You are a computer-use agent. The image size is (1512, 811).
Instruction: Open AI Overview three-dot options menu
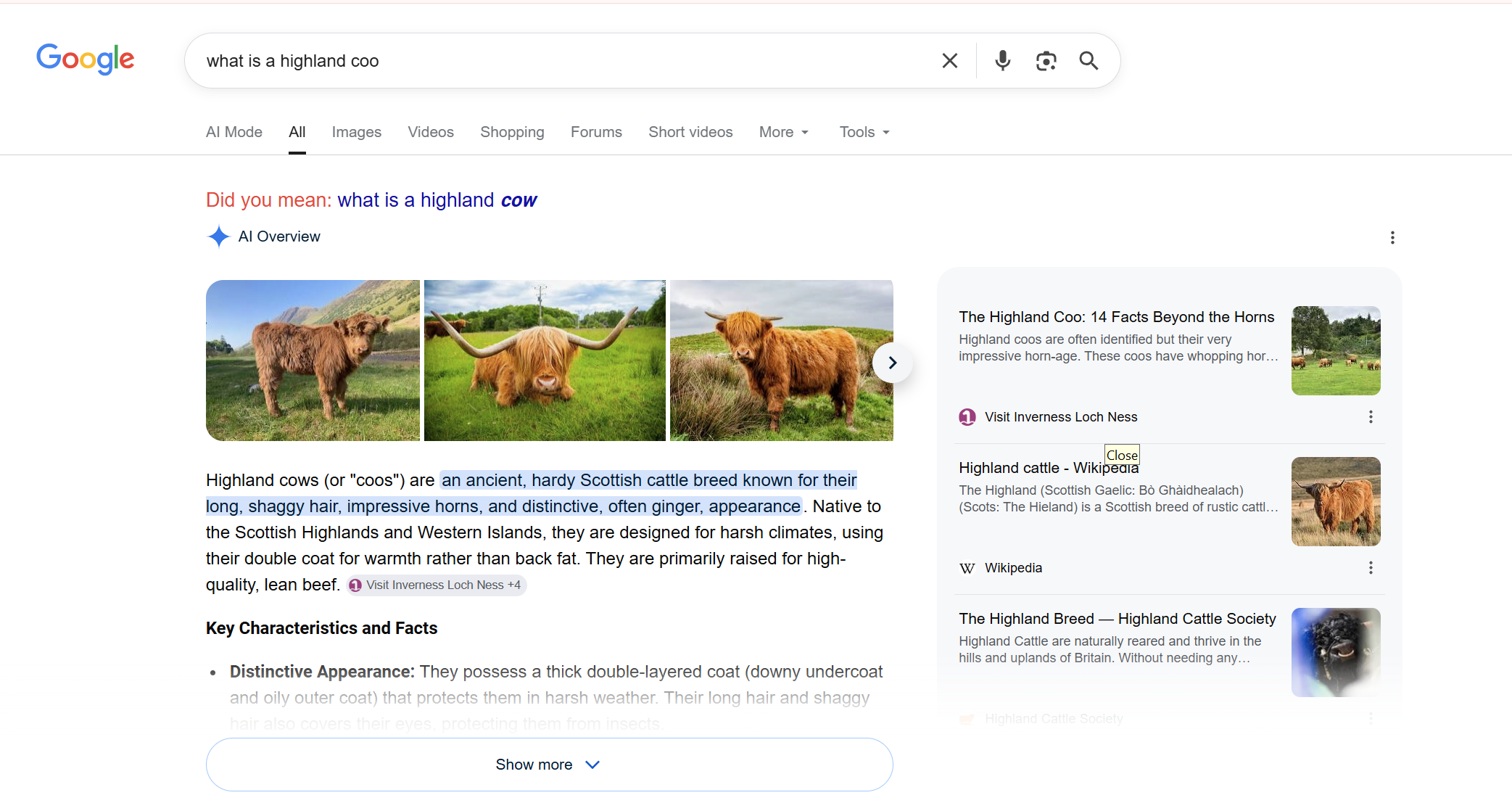coord(1392,238)
